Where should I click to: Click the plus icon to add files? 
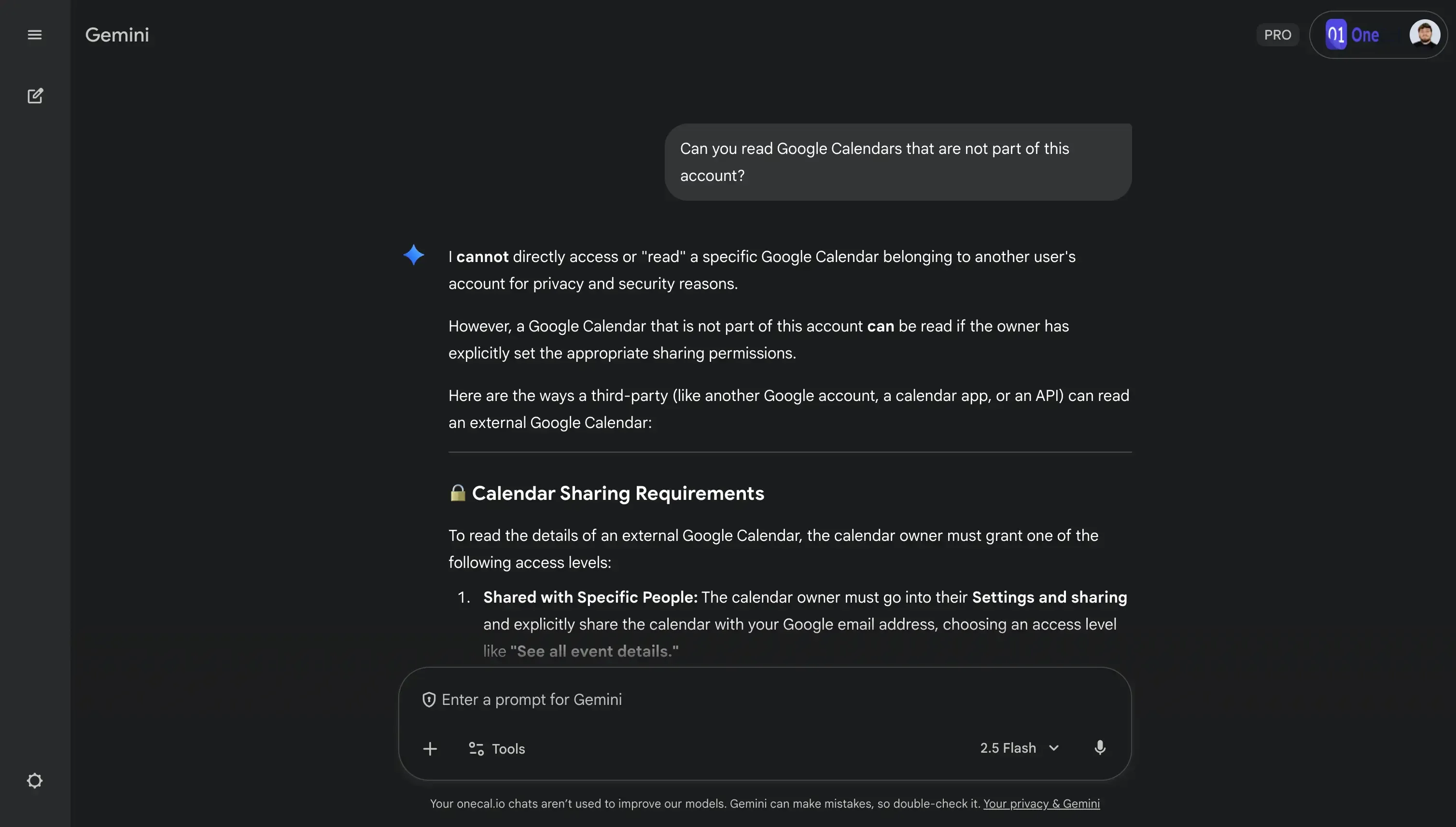pos(430,748)
